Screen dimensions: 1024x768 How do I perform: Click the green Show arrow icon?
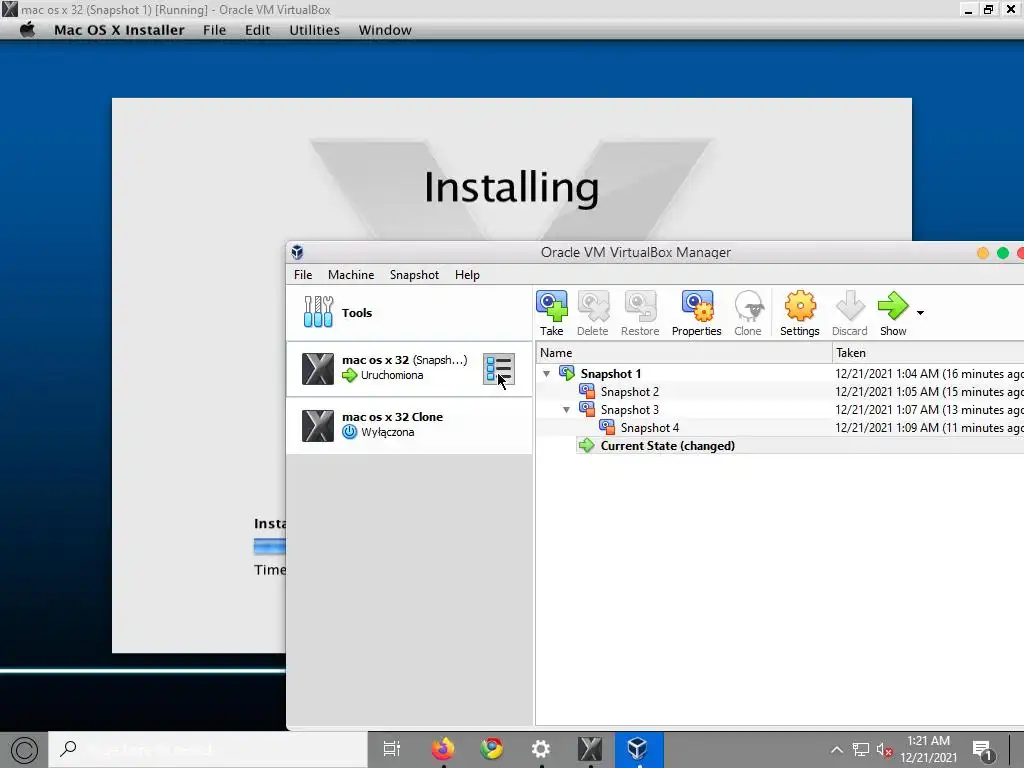893,306
